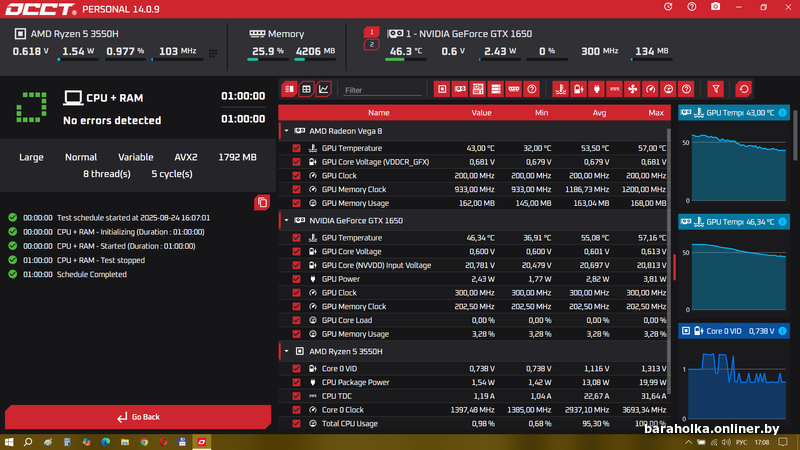
Task: Click the update refresh icon in the title bar
Action: (668, 7)
